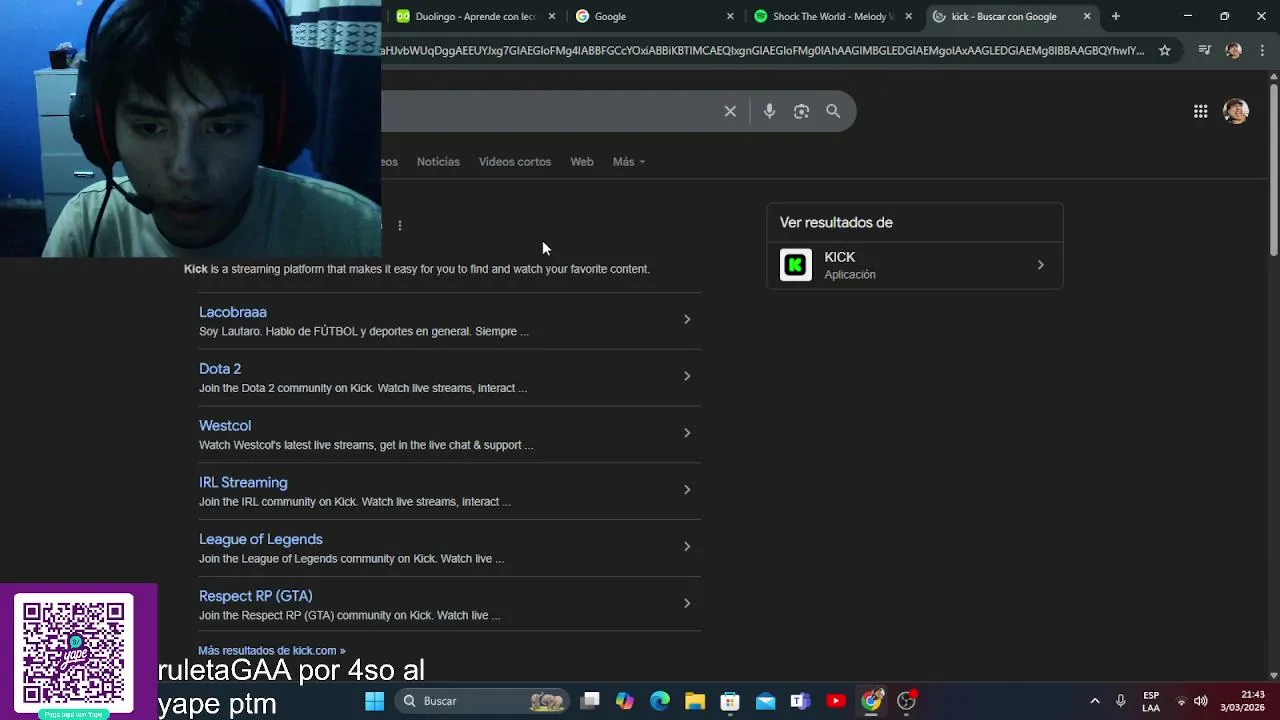The image size is (1280, 720).
Task: Open three-dot options for Kick result
Action: pyautogui.click(x=399, y=225)
